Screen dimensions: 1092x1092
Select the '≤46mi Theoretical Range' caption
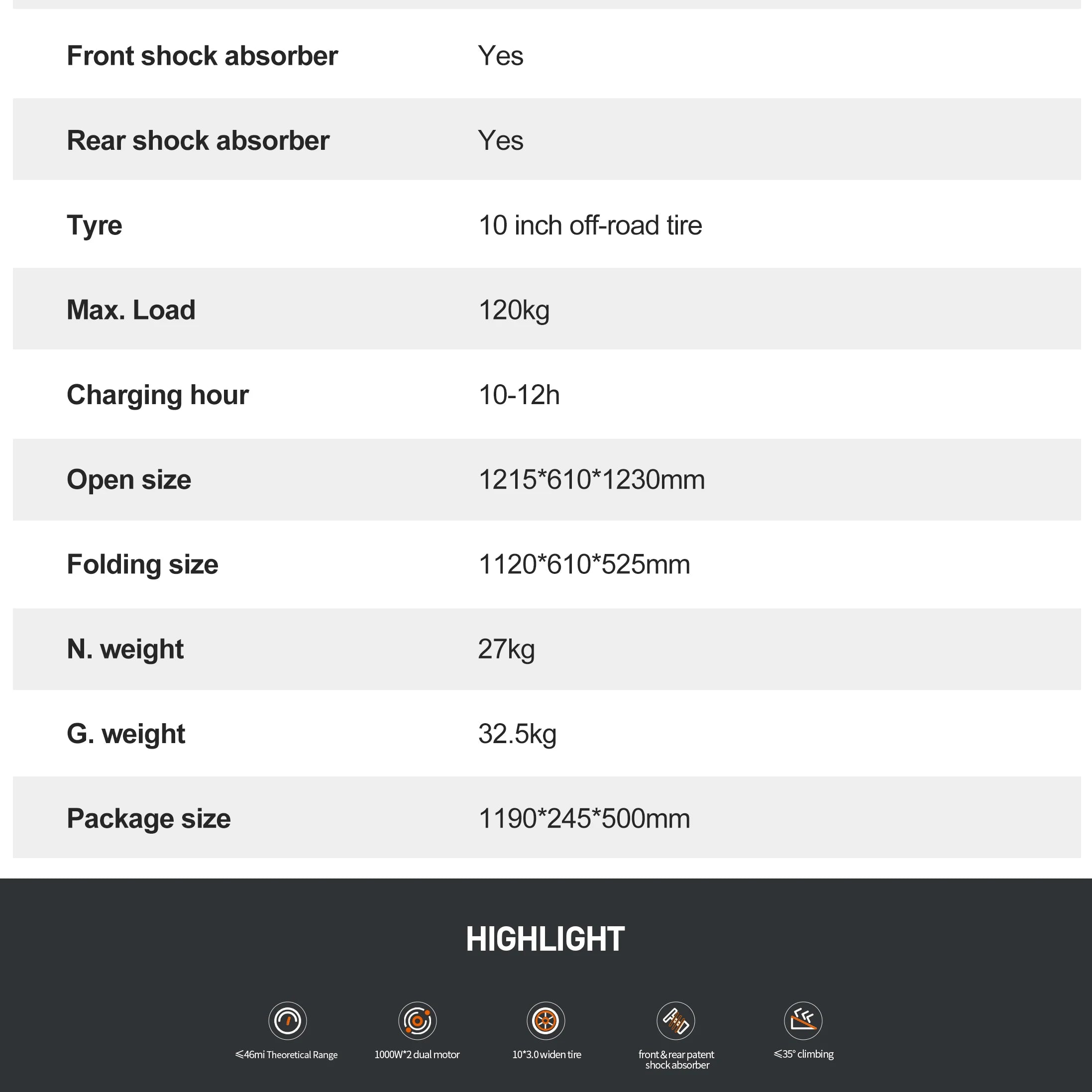[x=287, y=1055]
